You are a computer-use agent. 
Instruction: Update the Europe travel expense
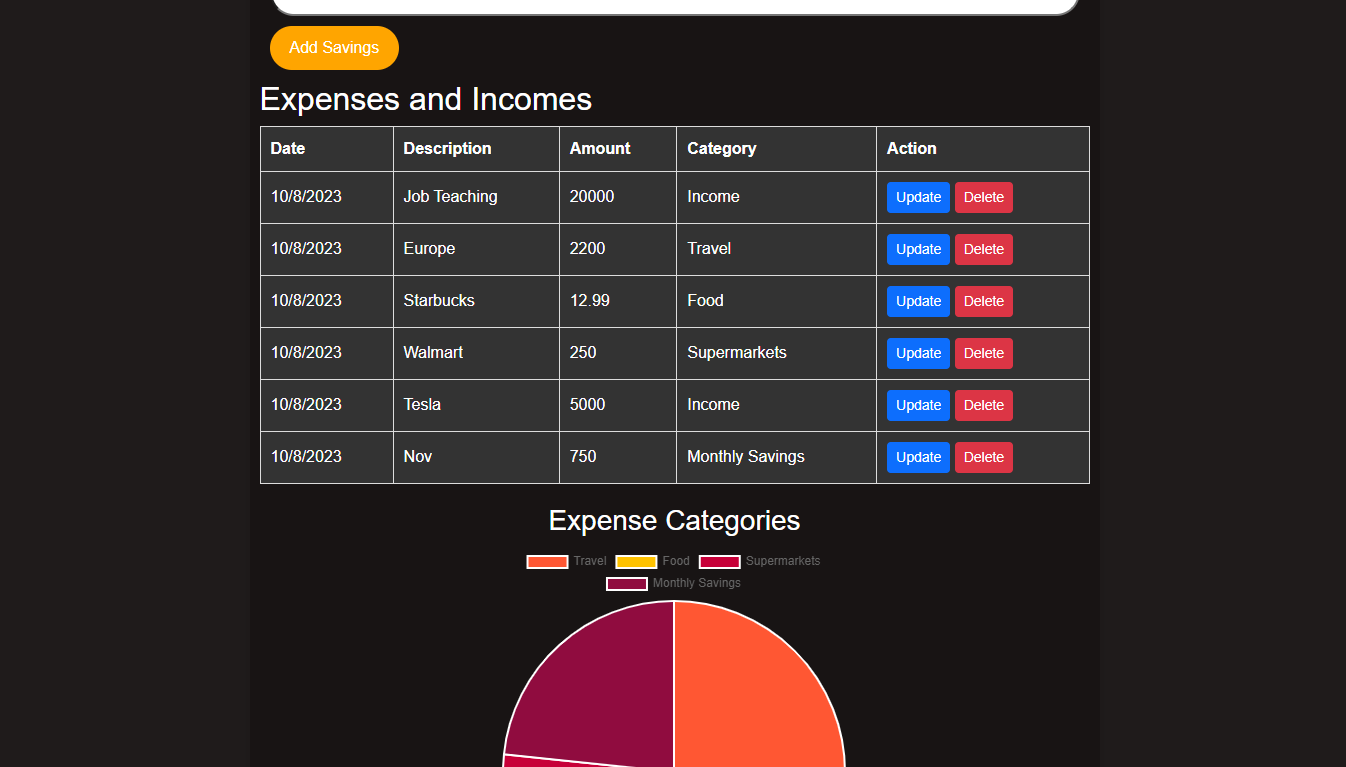917,249
